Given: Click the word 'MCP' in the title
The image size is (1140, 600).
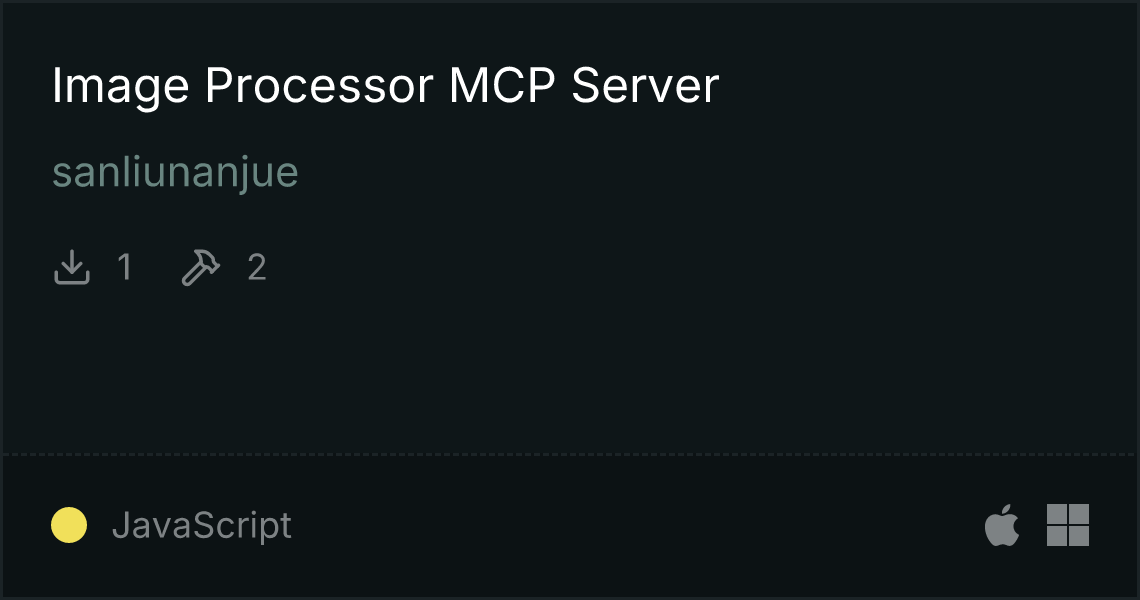Looking at the screenshot, I should point(502,86).
